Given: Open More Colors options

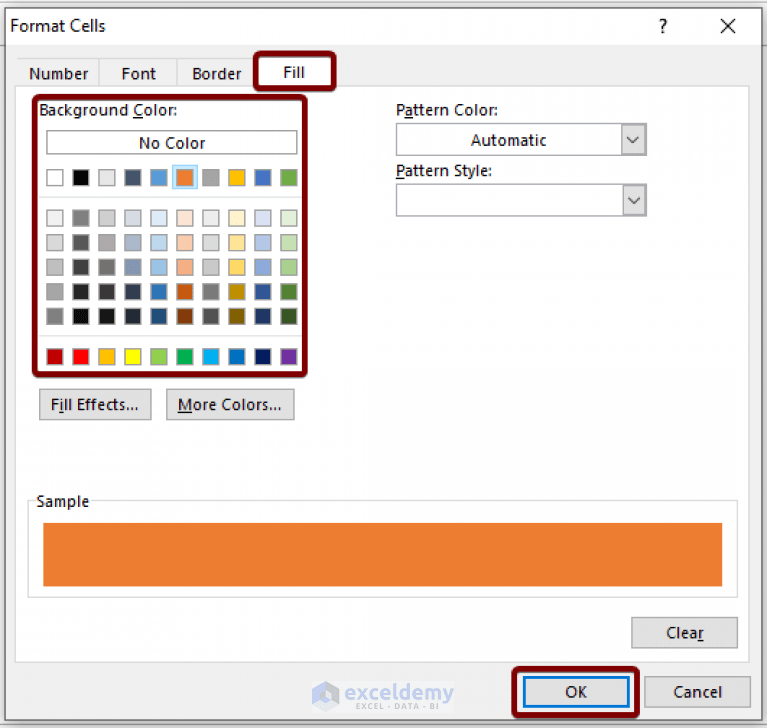Looking at the screenshot, I should 230,405.
